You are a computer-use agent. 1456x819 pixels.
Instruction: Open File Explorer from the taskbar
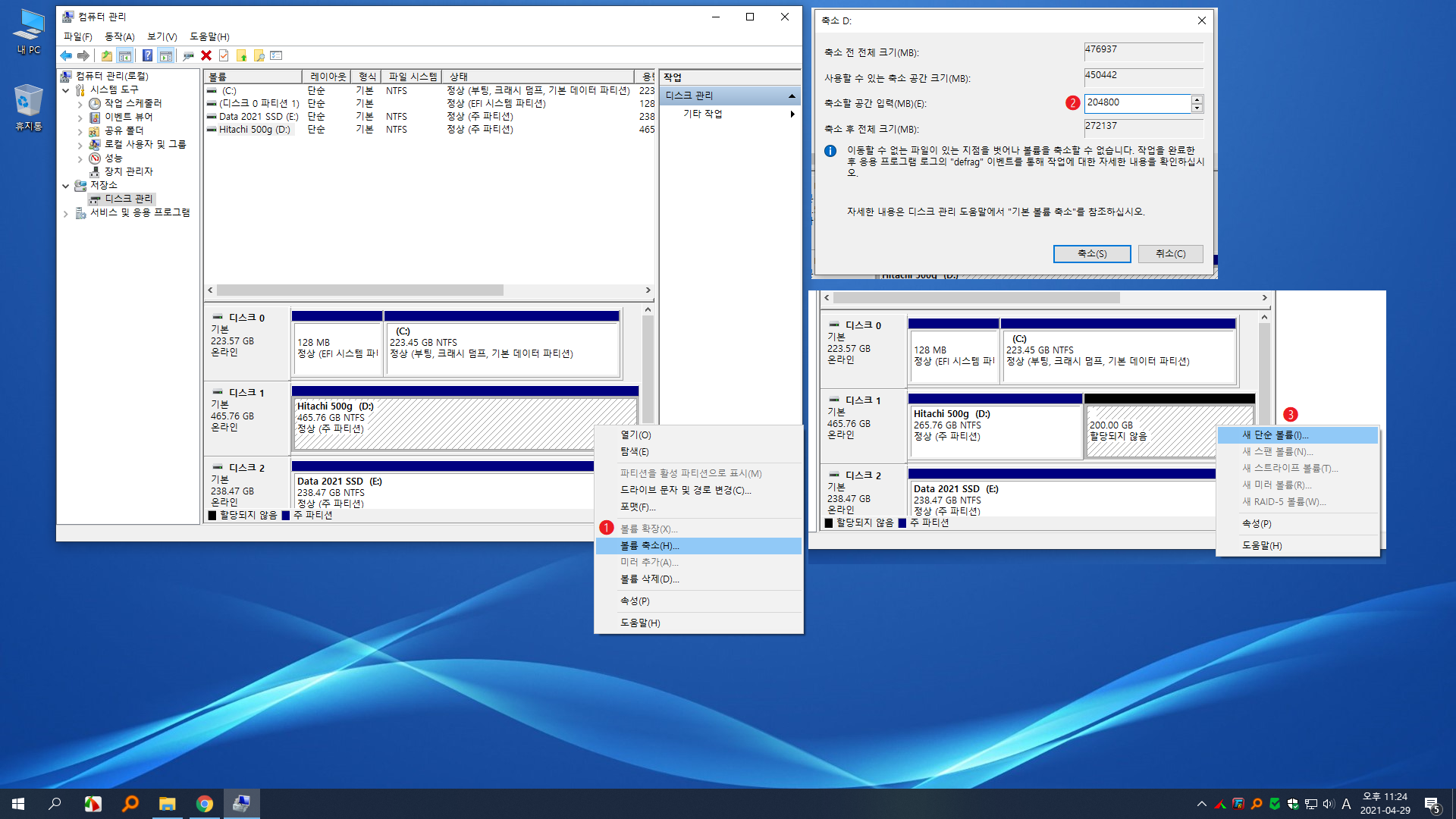tap(167, 804)
